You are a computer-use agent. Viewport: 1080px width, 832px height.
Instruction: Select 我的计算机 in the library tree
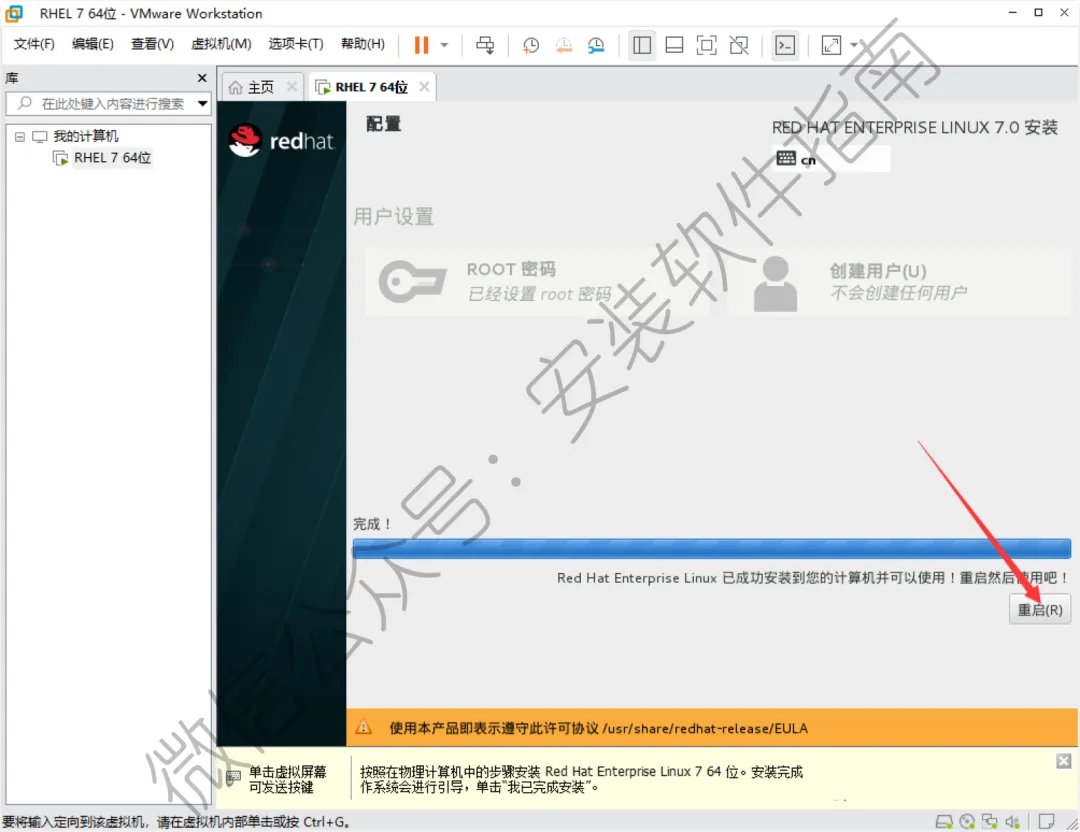pyautogui.click(x=85, y=136)
